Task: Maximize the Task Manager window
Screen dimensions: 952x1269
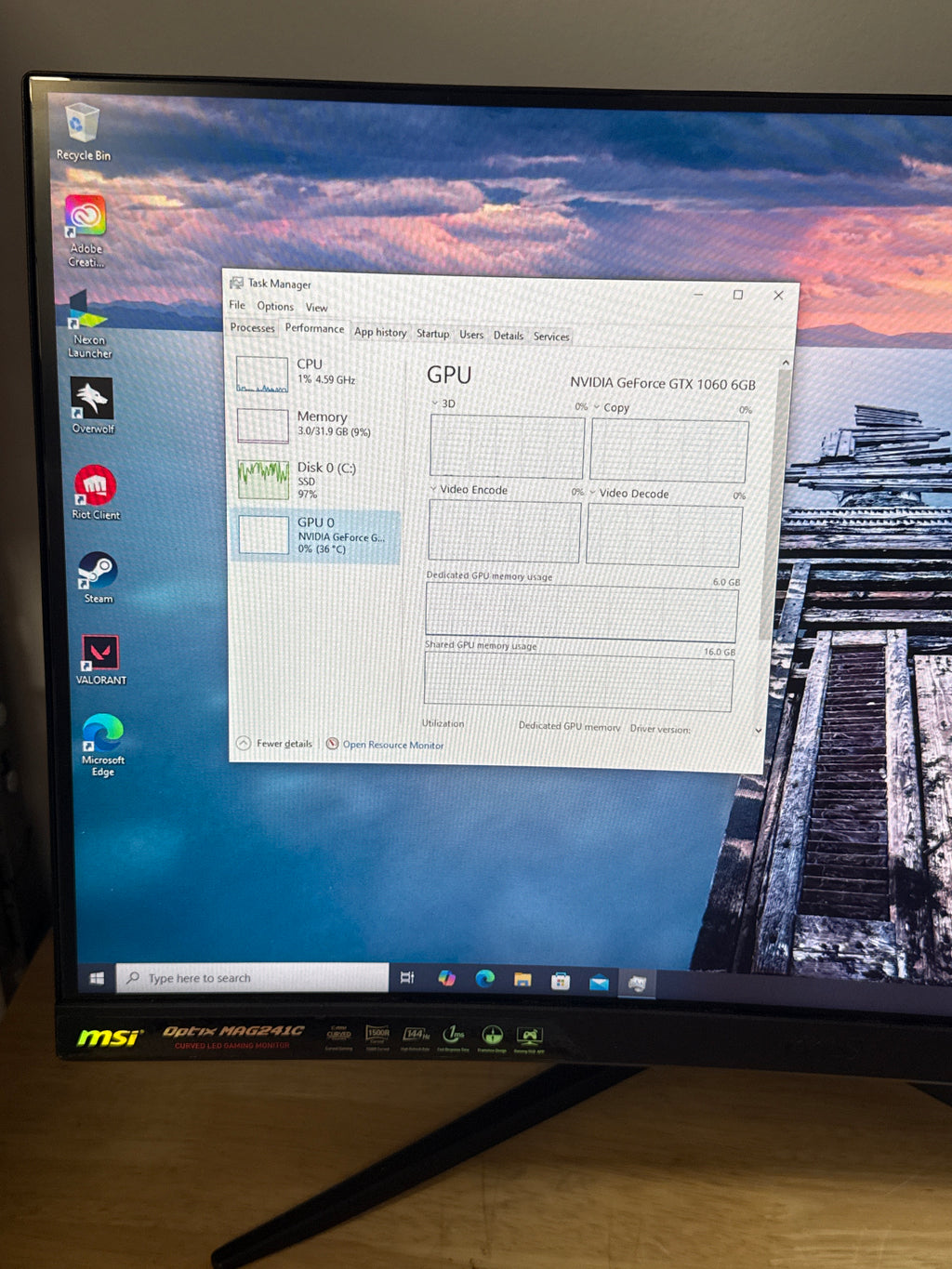Action: coord(737,295)
